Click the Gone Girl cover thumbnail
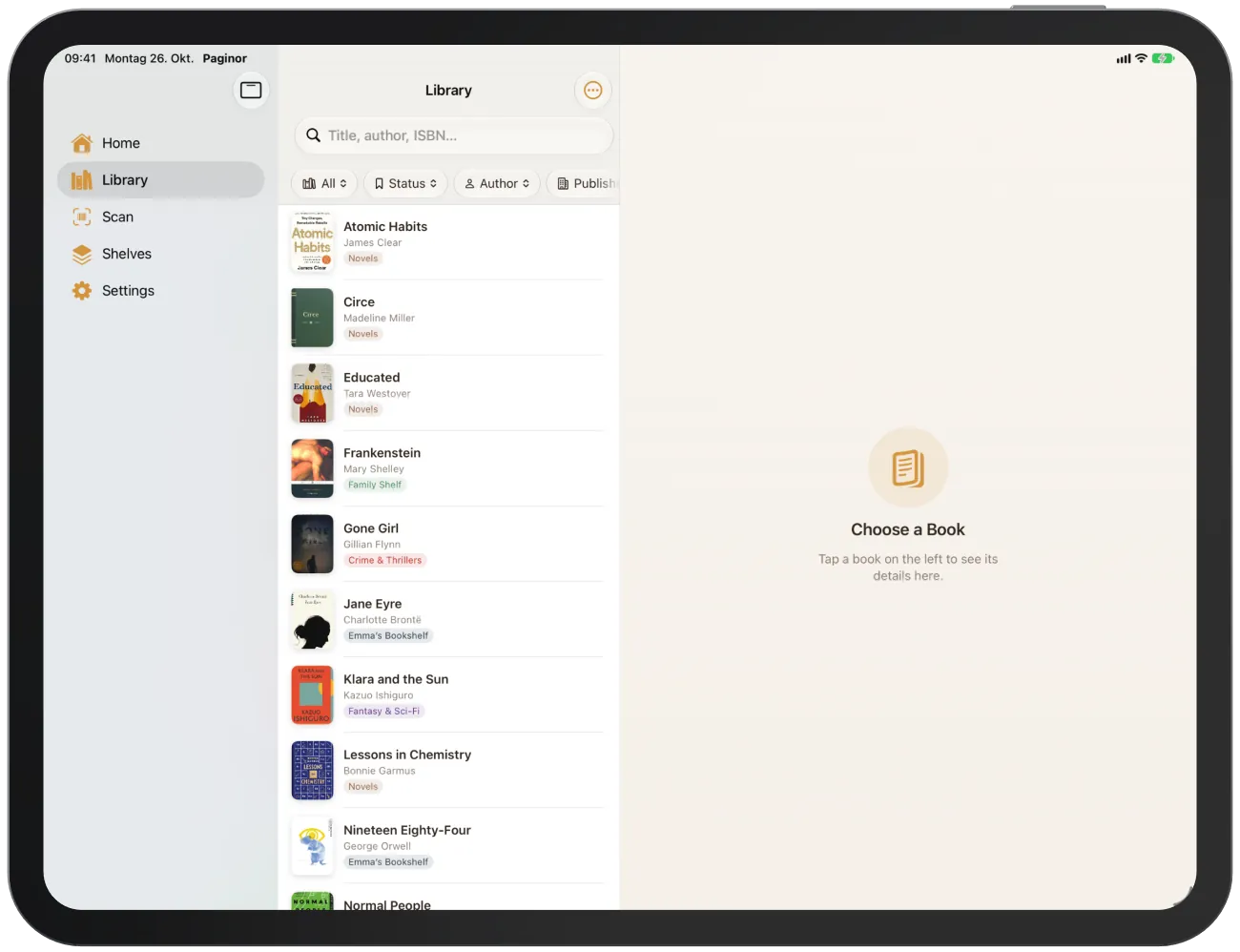This screenshot has height=952, width=1240. (312, 544)
